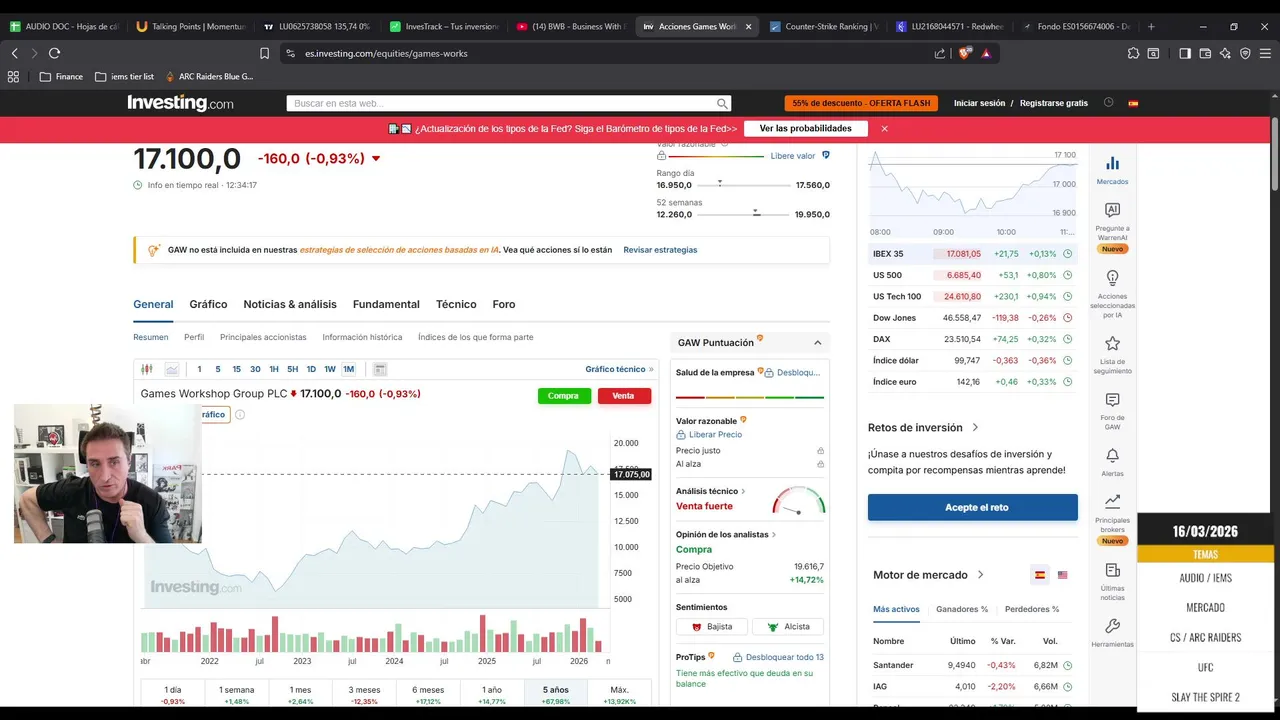Click the Rango día slider marker
1280x720 pixels.
[720, 184]
